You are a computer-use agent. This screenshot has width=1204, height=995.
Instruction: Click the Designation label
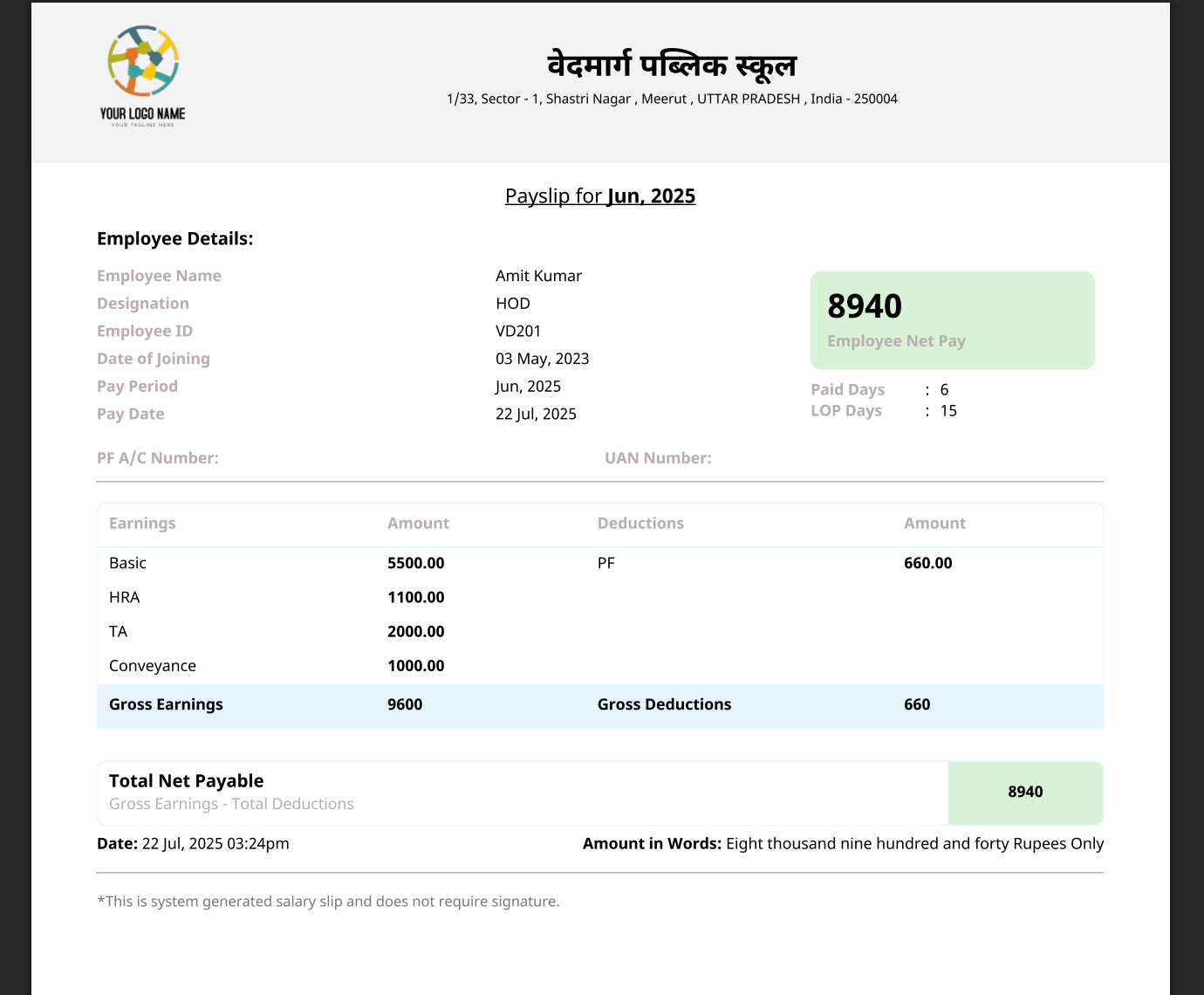pyautogui.click(x=142, y=303)
